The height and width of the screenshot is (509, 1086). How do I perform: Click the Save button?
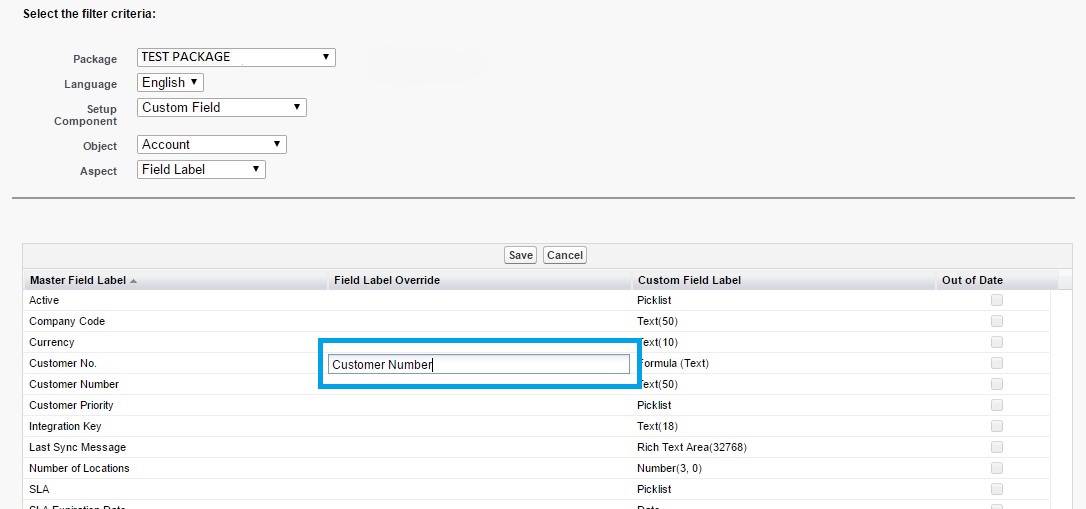tap(520, 255)
